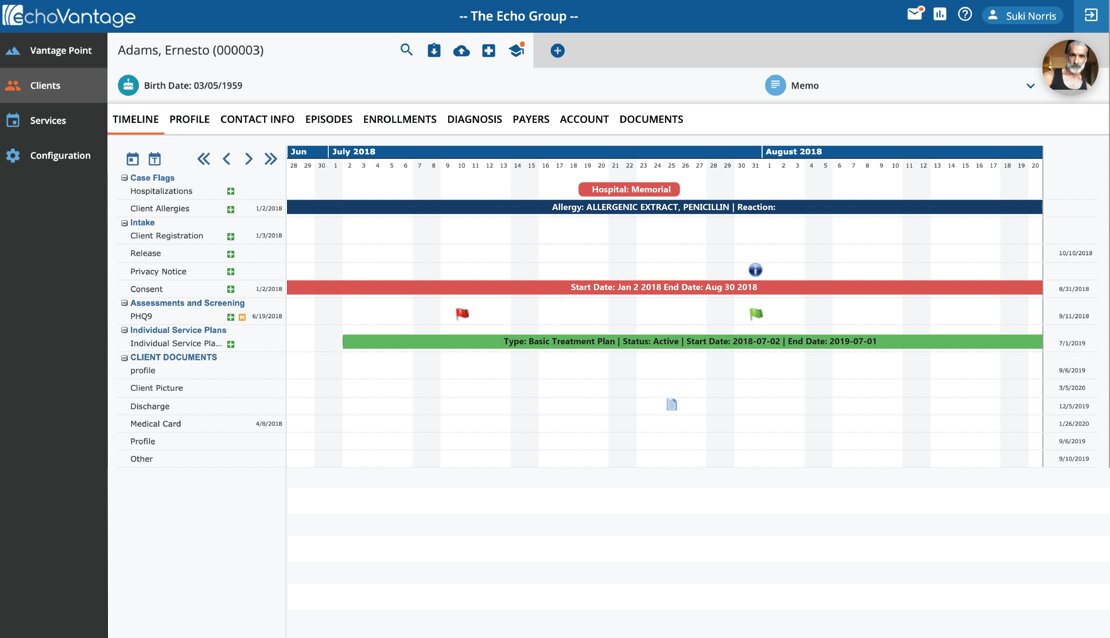Viewport: 1110px width, 638px height.
Task: Click the logout icon in header
Action: (1090, 15)
